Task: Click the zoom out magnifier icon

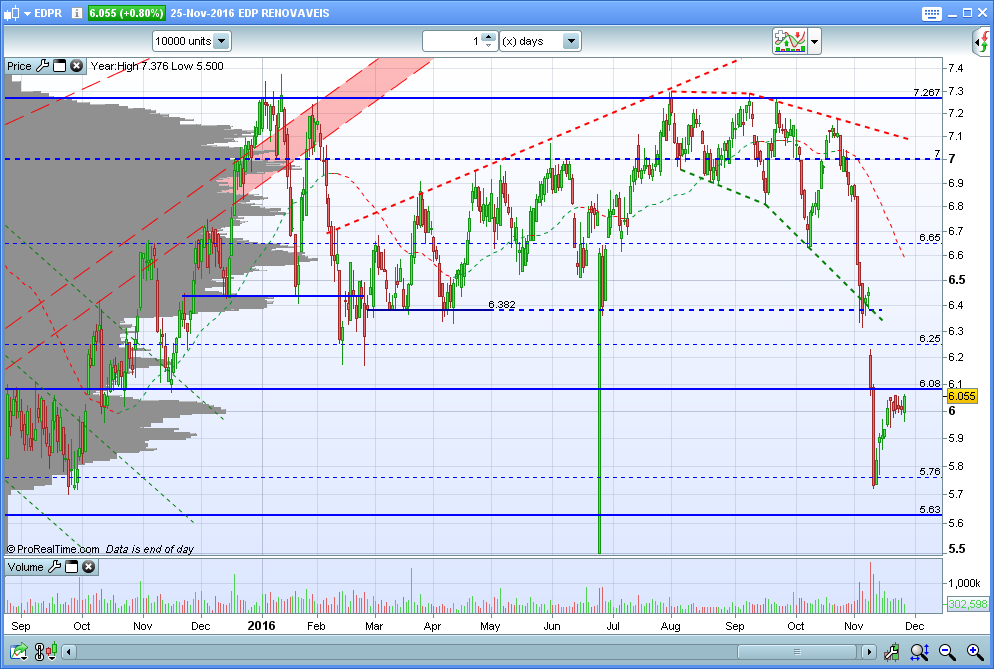Action: pyautogui.click(x=947, y=651)
